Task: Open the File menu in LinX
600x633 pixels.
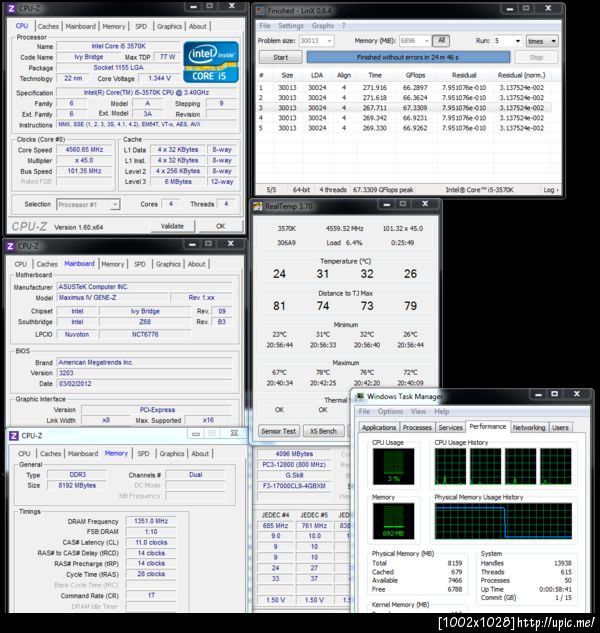Action: click(x=265, y=26)
